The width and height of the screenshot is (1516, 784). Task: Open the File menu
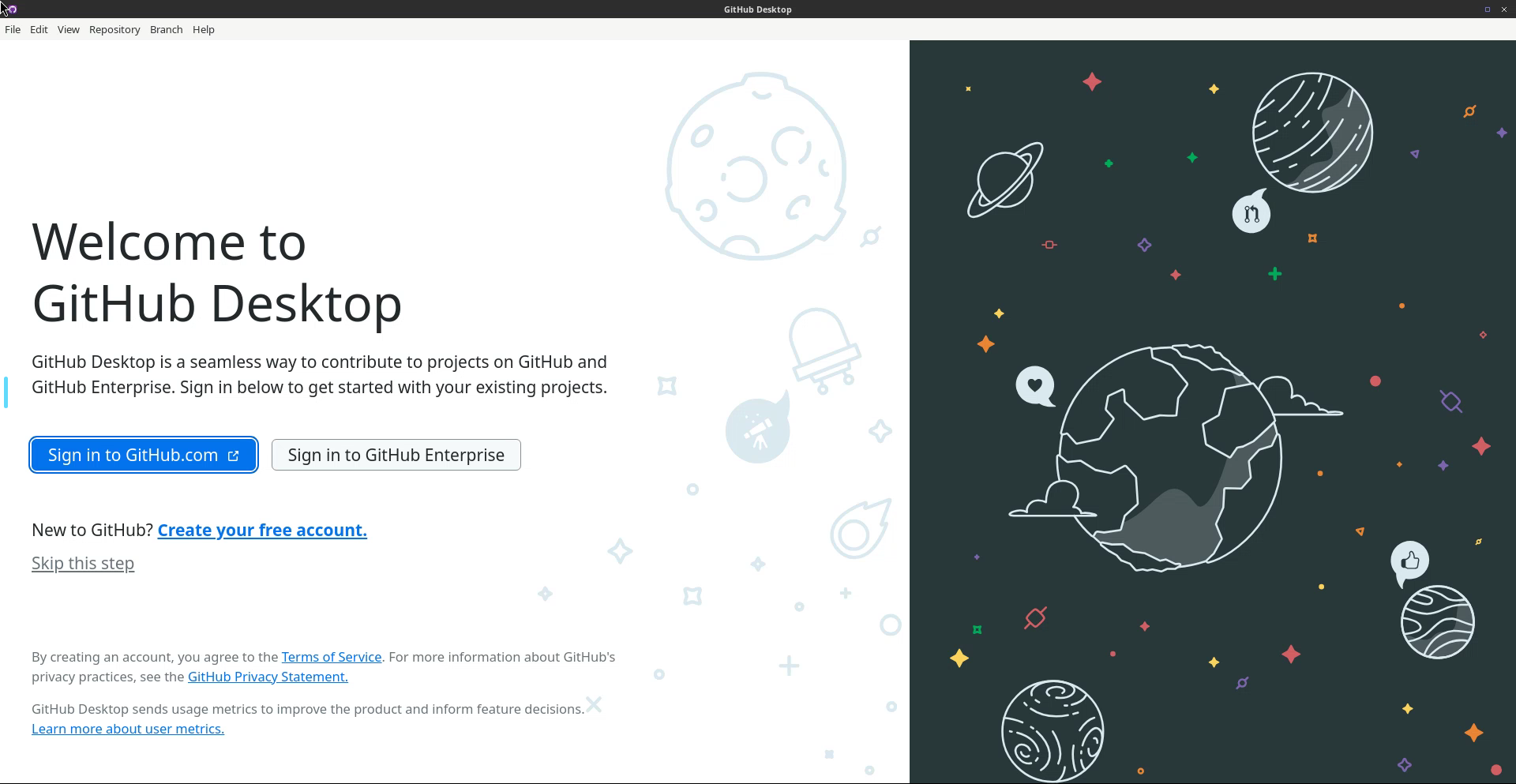(x=13, y=29)
